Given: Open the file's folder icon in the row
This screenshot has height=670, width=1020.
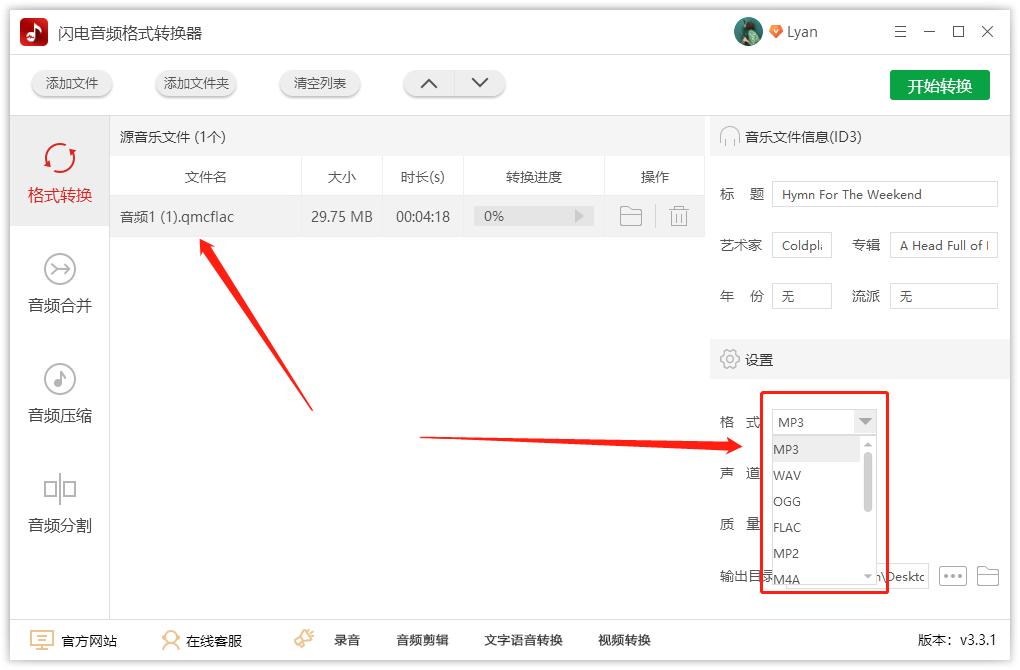Looking at the screenshot, I should pos(630,216).
